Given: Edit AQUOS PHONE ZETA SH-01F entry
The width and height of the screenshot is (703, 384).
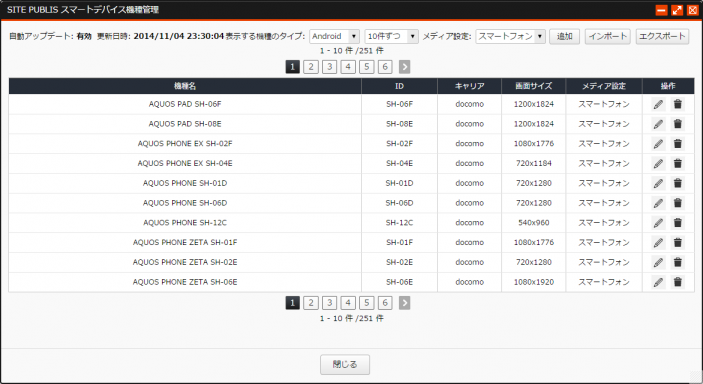Looking at the screenshot, I should pos(658,242).
